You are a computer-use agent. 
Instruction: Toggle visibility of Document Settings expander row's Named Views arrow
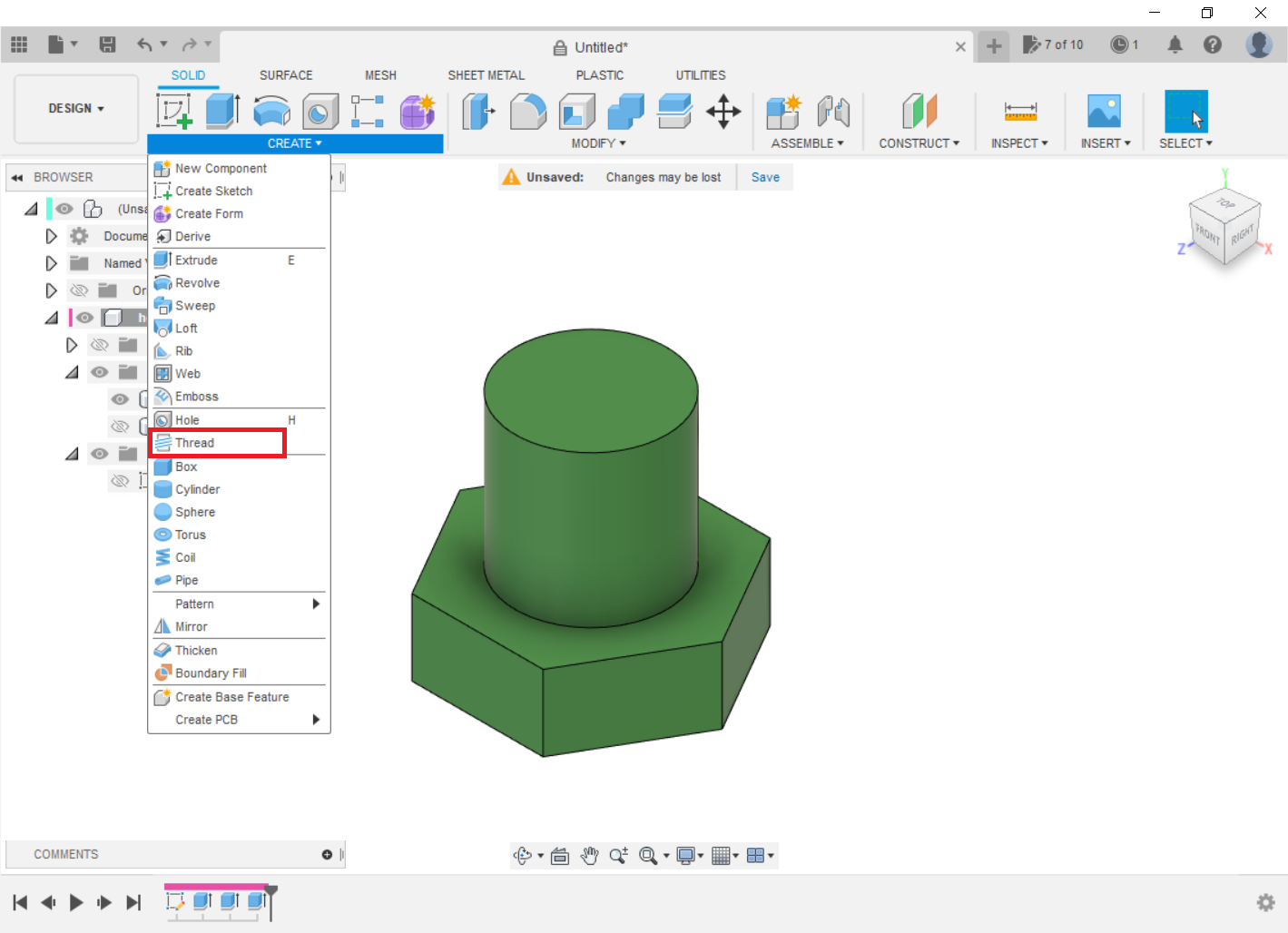[51, 263]
